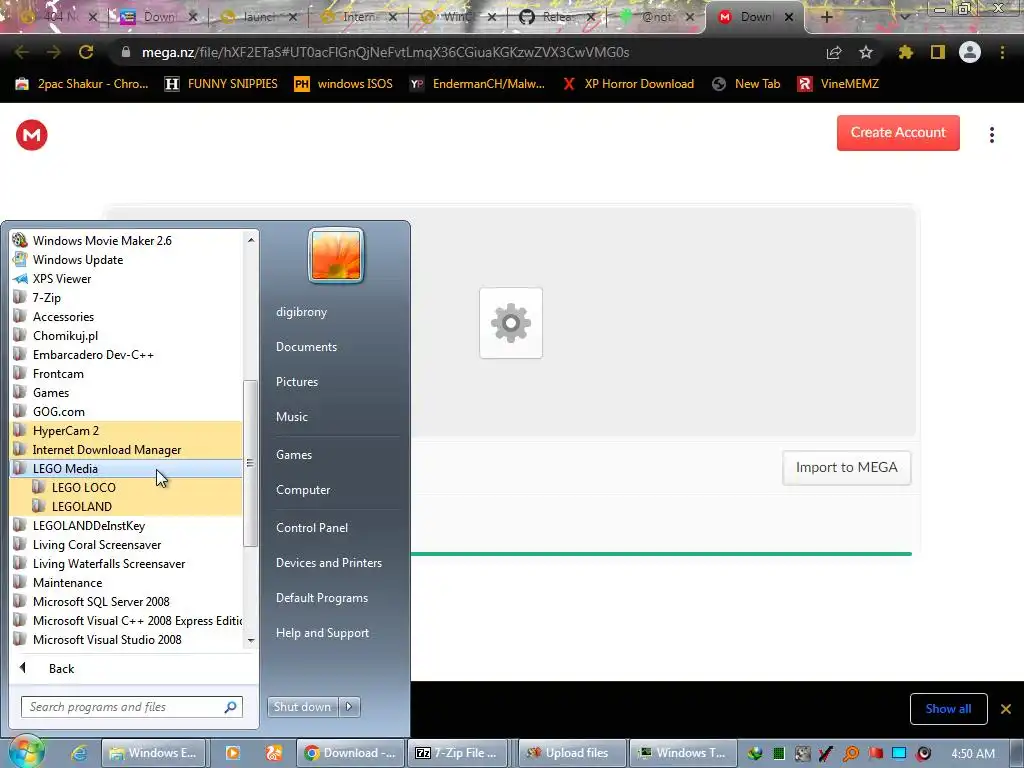Click the search magnifier icon in Start menu

(x=231, y=707)
